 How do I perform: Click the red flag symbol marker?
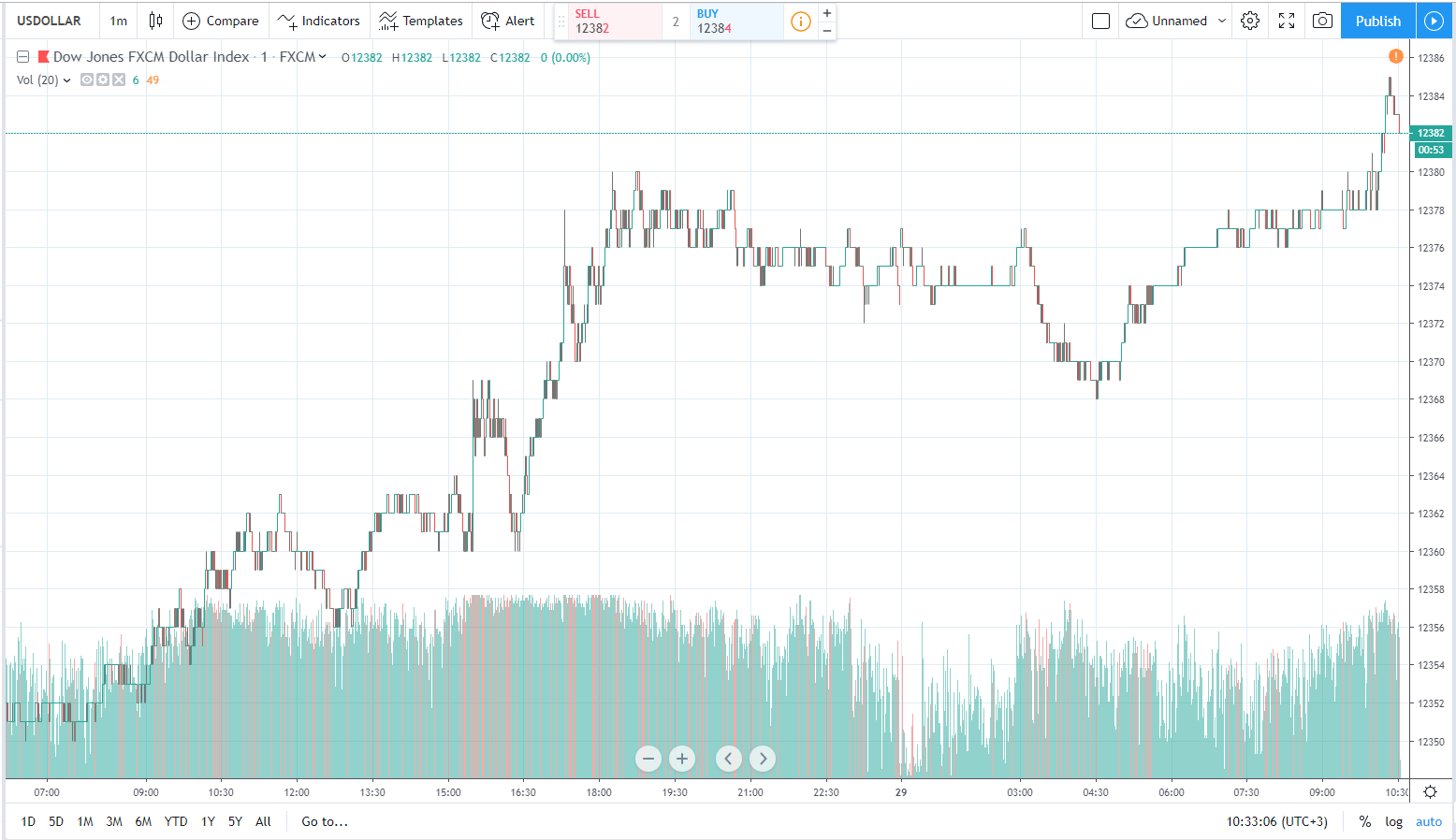43,57
